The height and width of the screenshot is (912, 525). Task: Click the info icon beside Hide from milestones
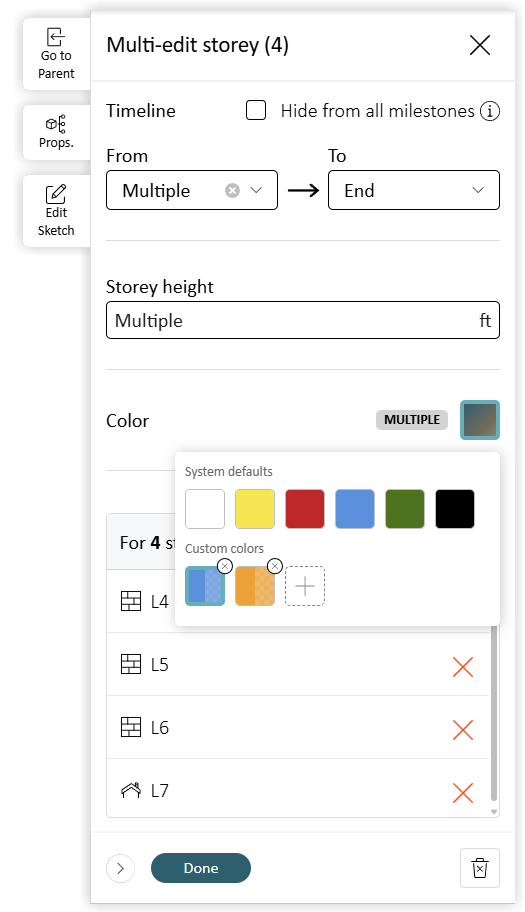coord(490,111)
